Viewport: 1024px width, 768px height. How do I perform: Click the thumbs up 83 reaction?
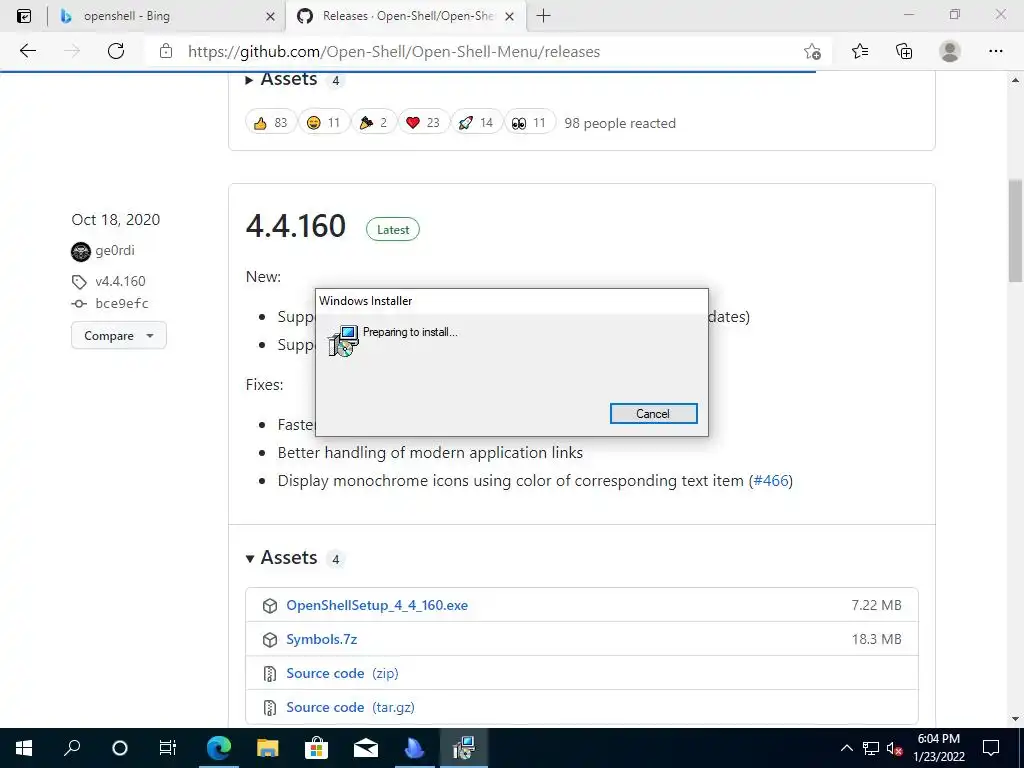pyautogui.click(x=270, y=123)
